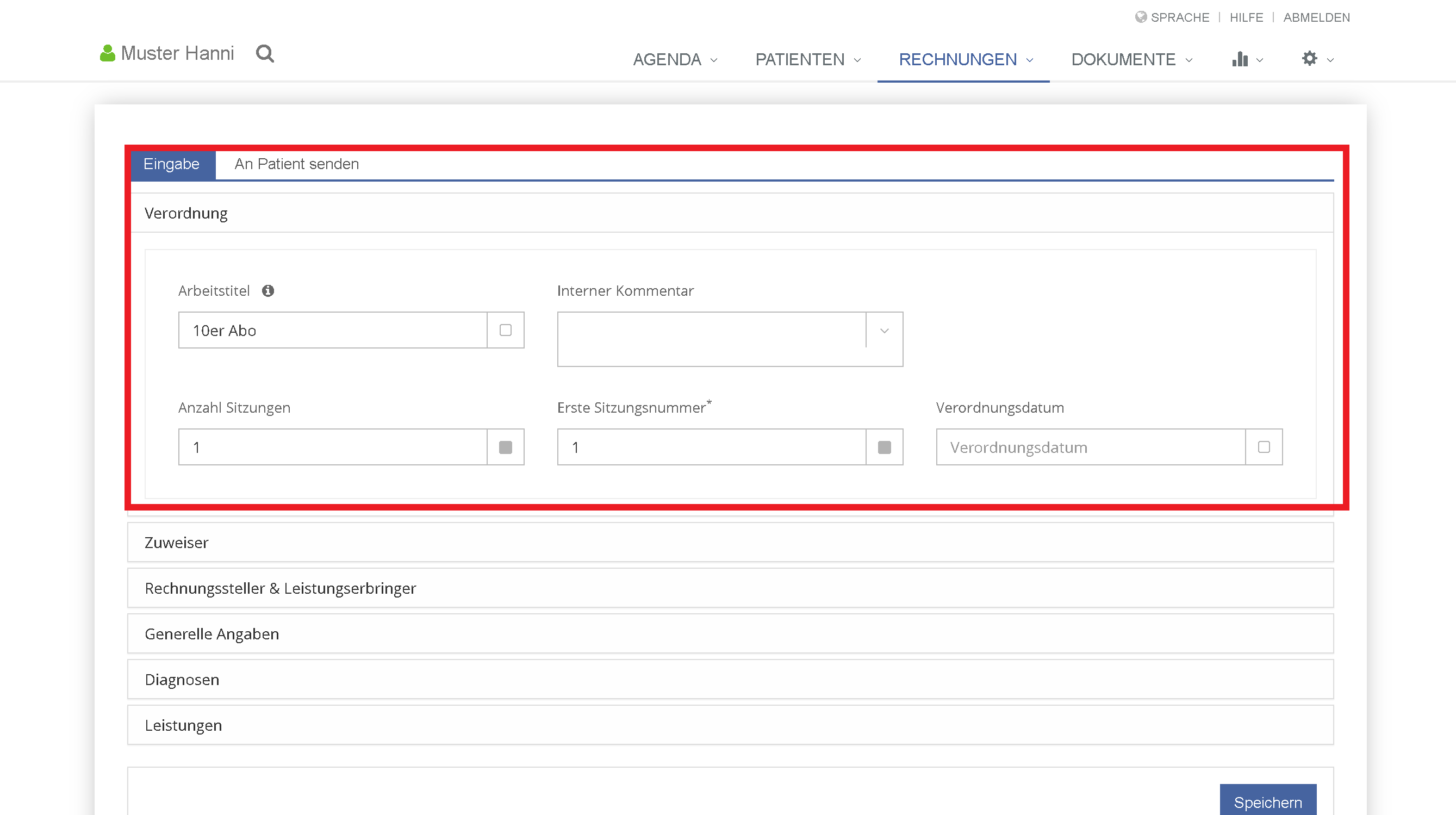This screenshot has width=1456, height=815.
Task: Open the settings gear icon
Action: (x=1310, y=58)
